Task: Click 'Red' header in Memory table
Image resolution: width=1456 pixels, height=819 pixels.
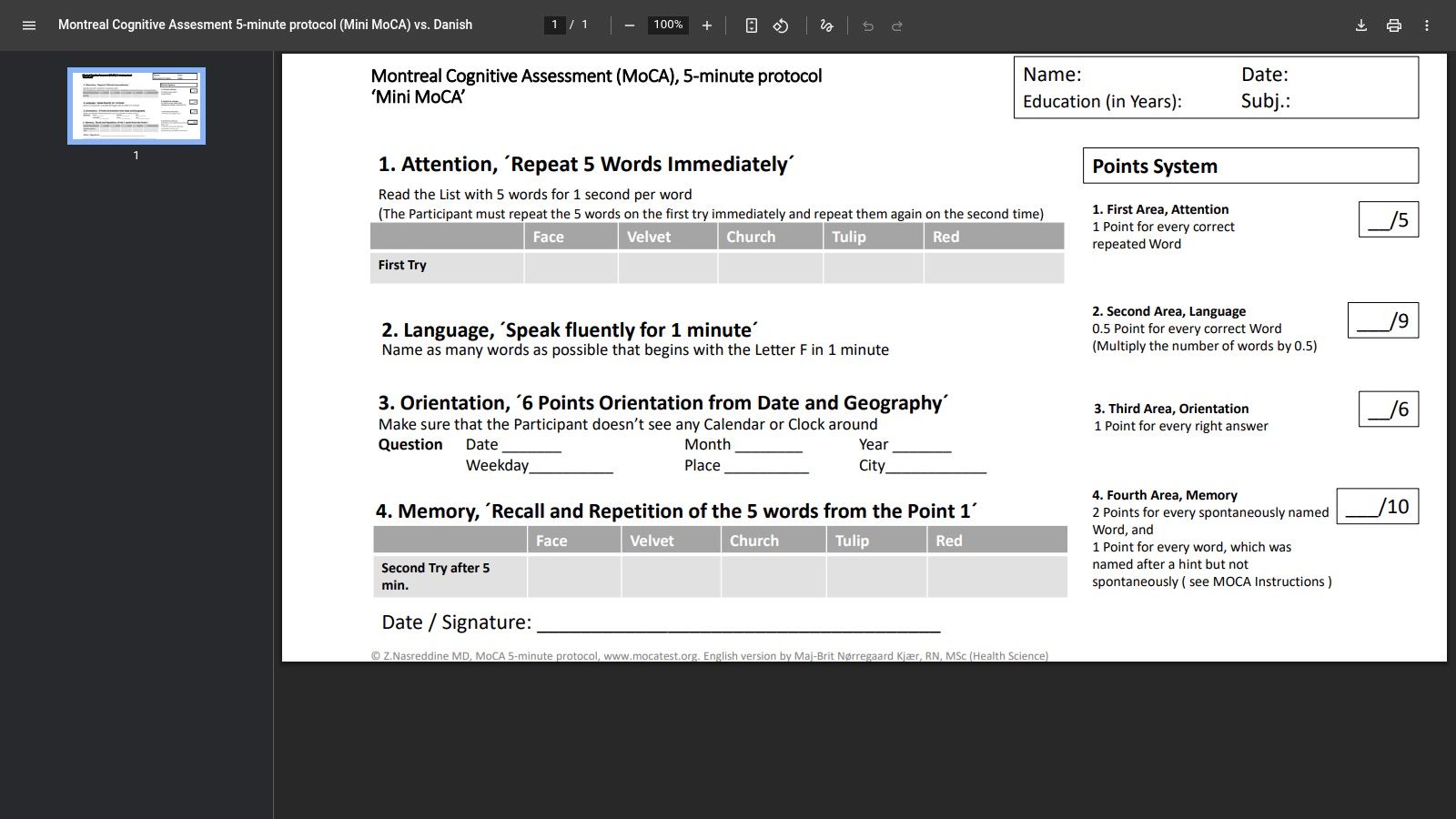Action: [949, 541]
